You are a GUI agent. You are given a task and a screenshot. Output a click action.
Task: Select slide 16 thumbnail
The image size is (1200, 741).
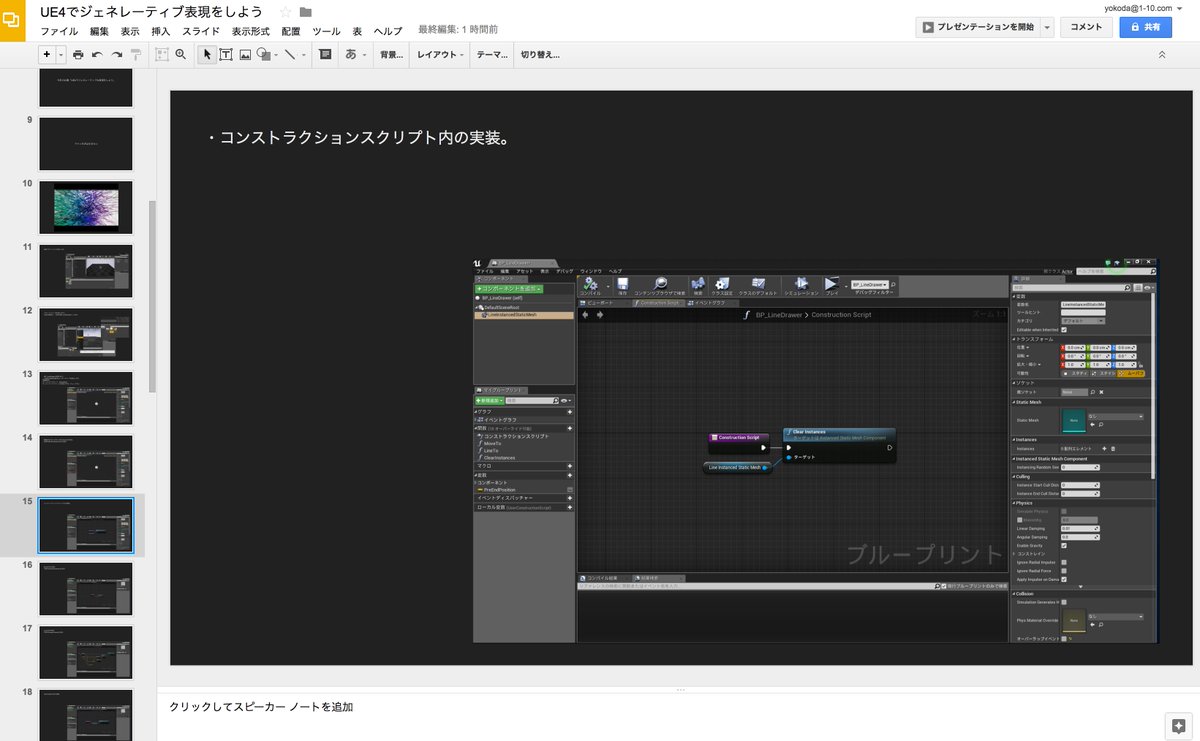pyautogui.click(x=86, y=589)
